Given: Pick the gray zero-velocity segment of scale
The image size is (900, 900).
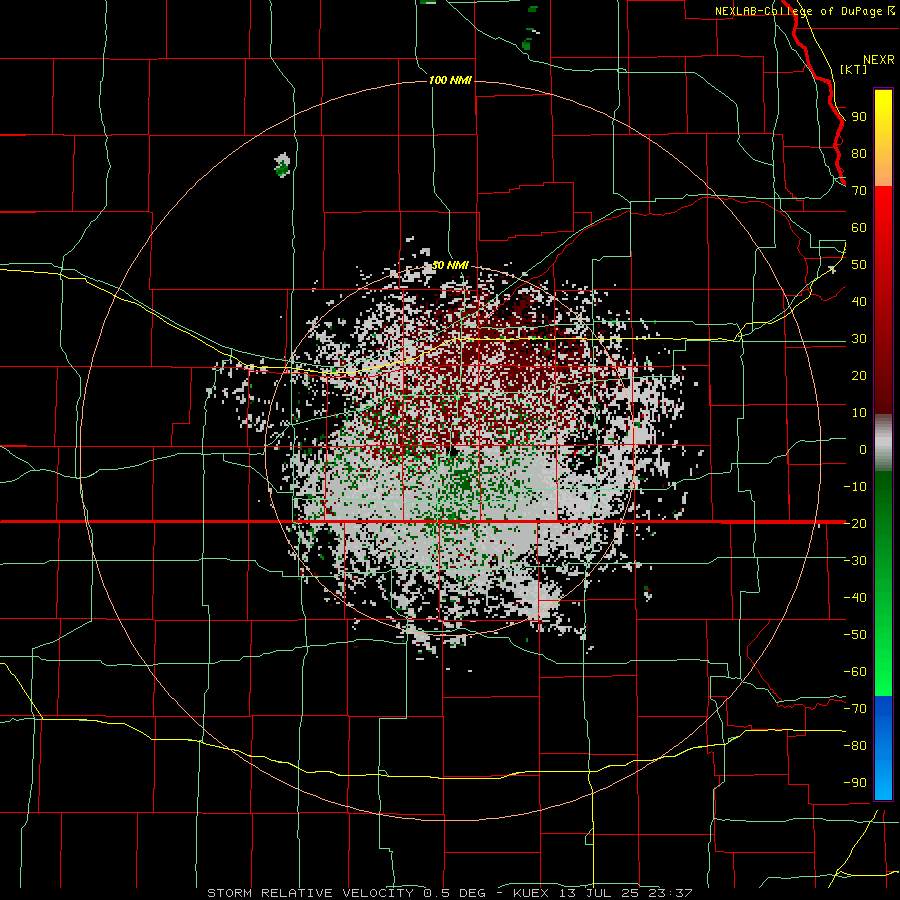Looking at the screenshot, I should (x=883, y=443).
